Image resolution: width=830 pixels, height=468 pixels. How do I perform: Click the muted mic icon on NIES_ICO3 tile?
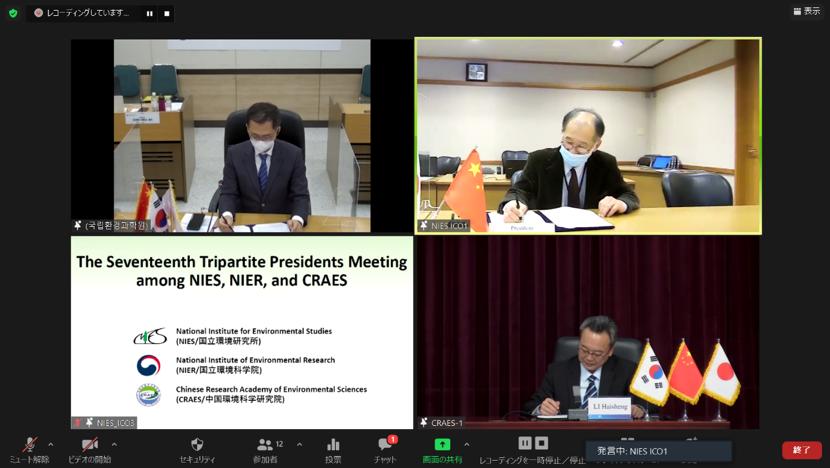click(x=78, y=422)
